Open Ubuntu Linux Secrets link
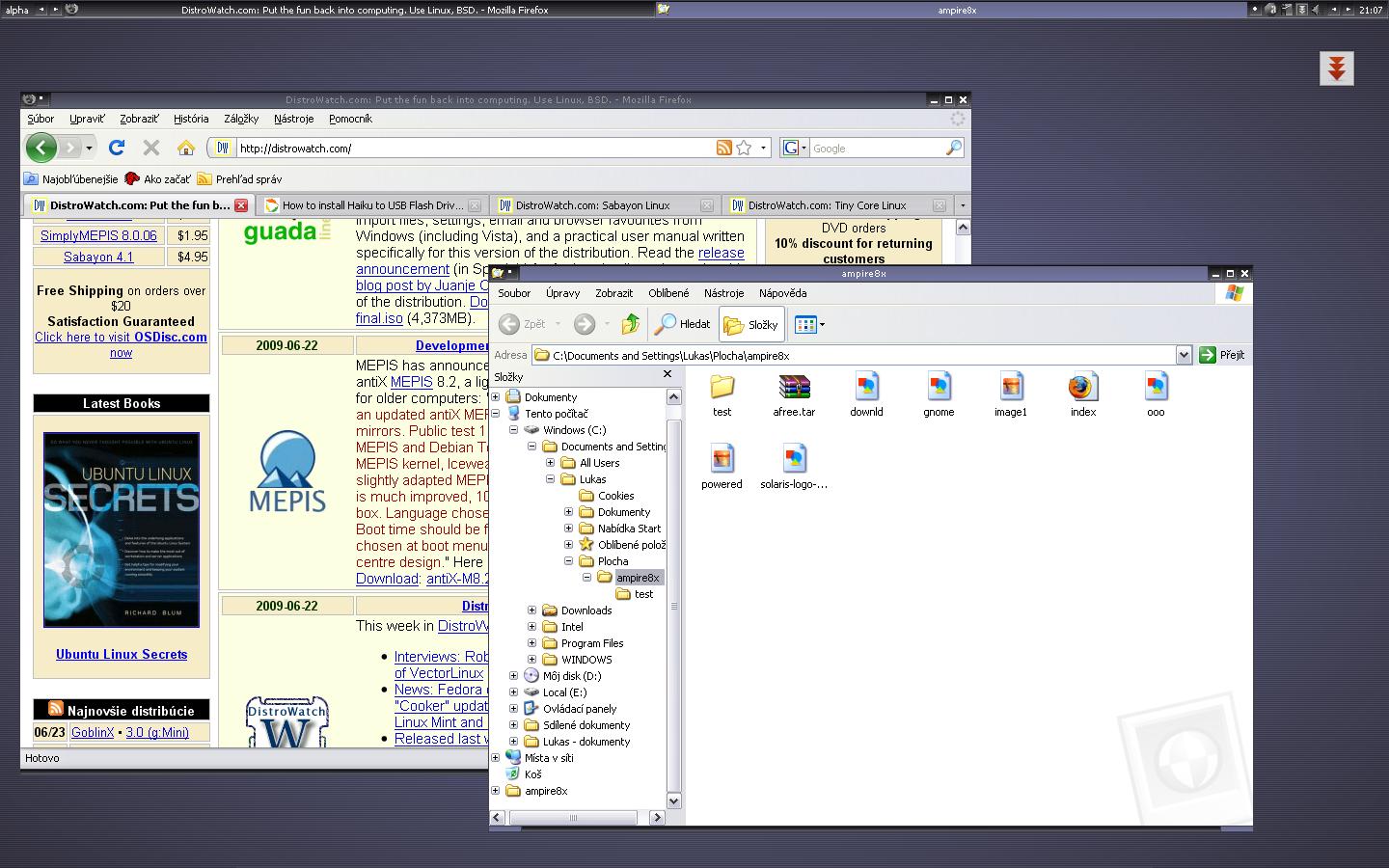The image size is (1389, 868). click(122, 654)
